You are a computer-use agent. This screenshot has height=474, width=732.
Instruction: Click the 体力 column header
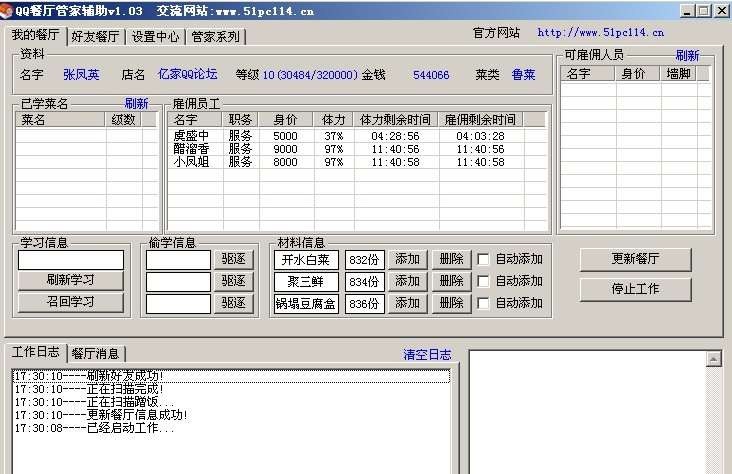tap(334, 120)
